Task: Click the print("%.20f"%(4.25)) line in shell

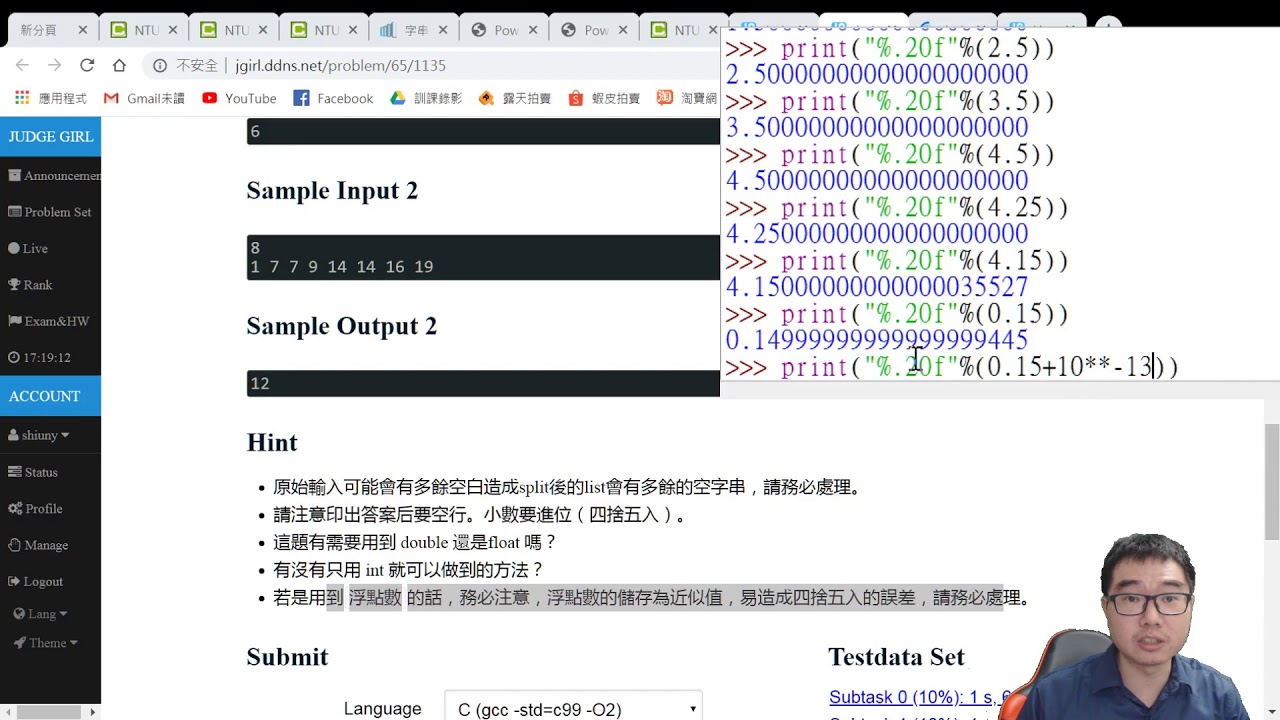Action: 896,207
